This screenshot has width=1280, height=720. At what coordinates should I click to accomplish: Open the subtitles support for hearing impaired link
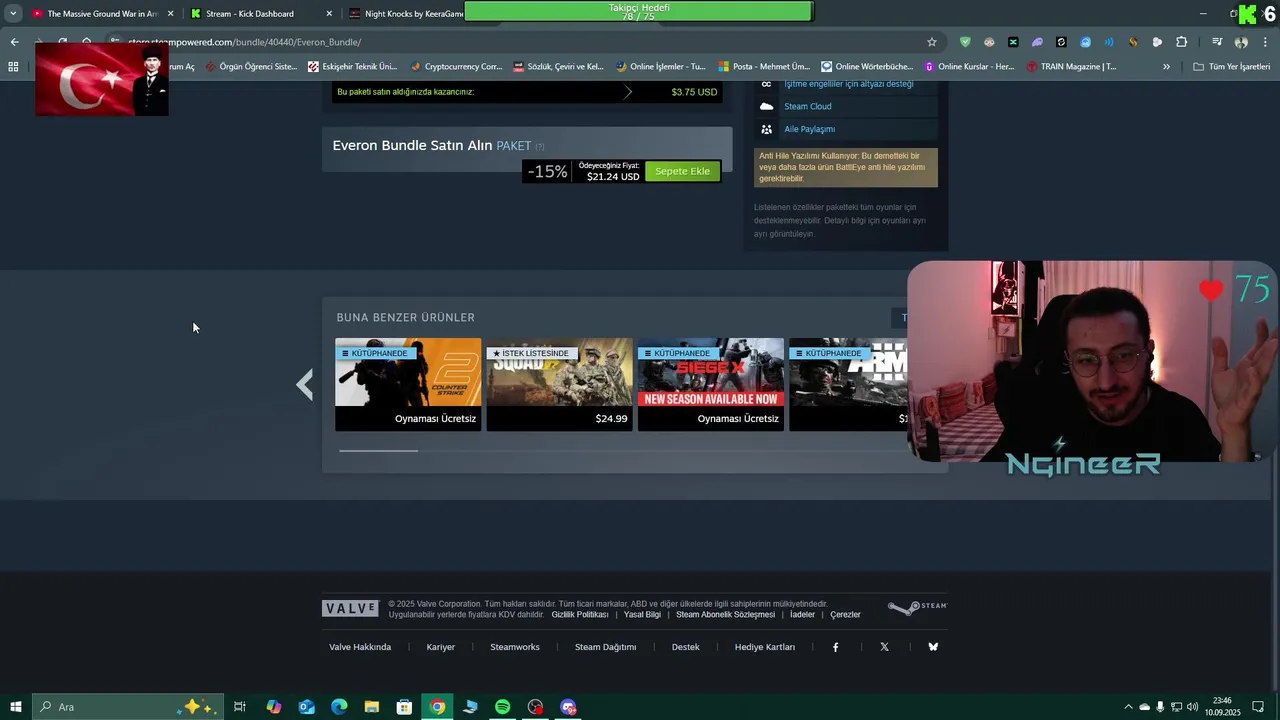(848, 84)
